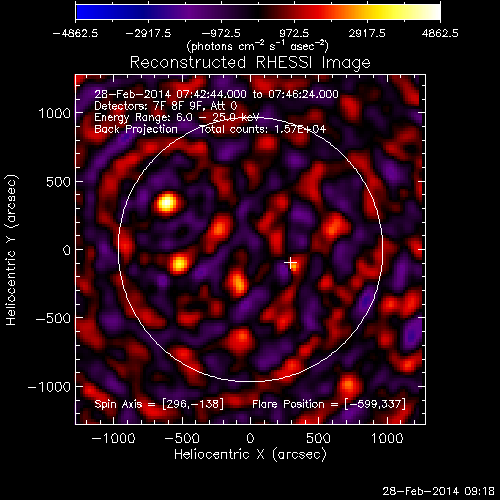Click the 'Detectors: 7F 8F 9F, Att 0' line
This screenshot has width=500, height=500.
click(x=166, y=106)
